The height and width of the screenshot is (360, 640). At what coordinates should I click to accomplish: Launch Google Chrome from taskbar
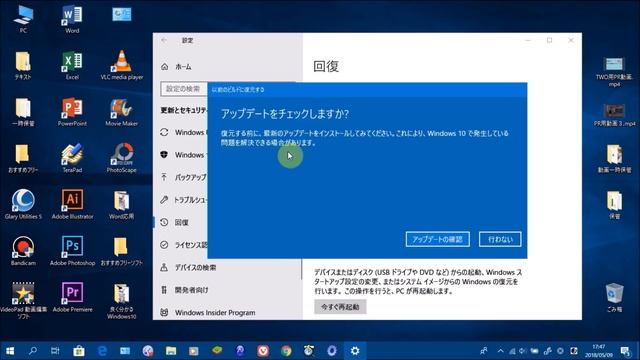[286, 351]
